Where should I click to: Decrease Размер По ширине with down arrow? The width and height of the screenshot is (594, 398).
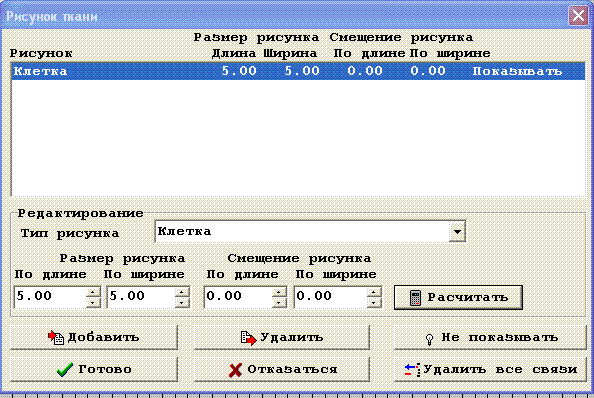pos(183,302)
